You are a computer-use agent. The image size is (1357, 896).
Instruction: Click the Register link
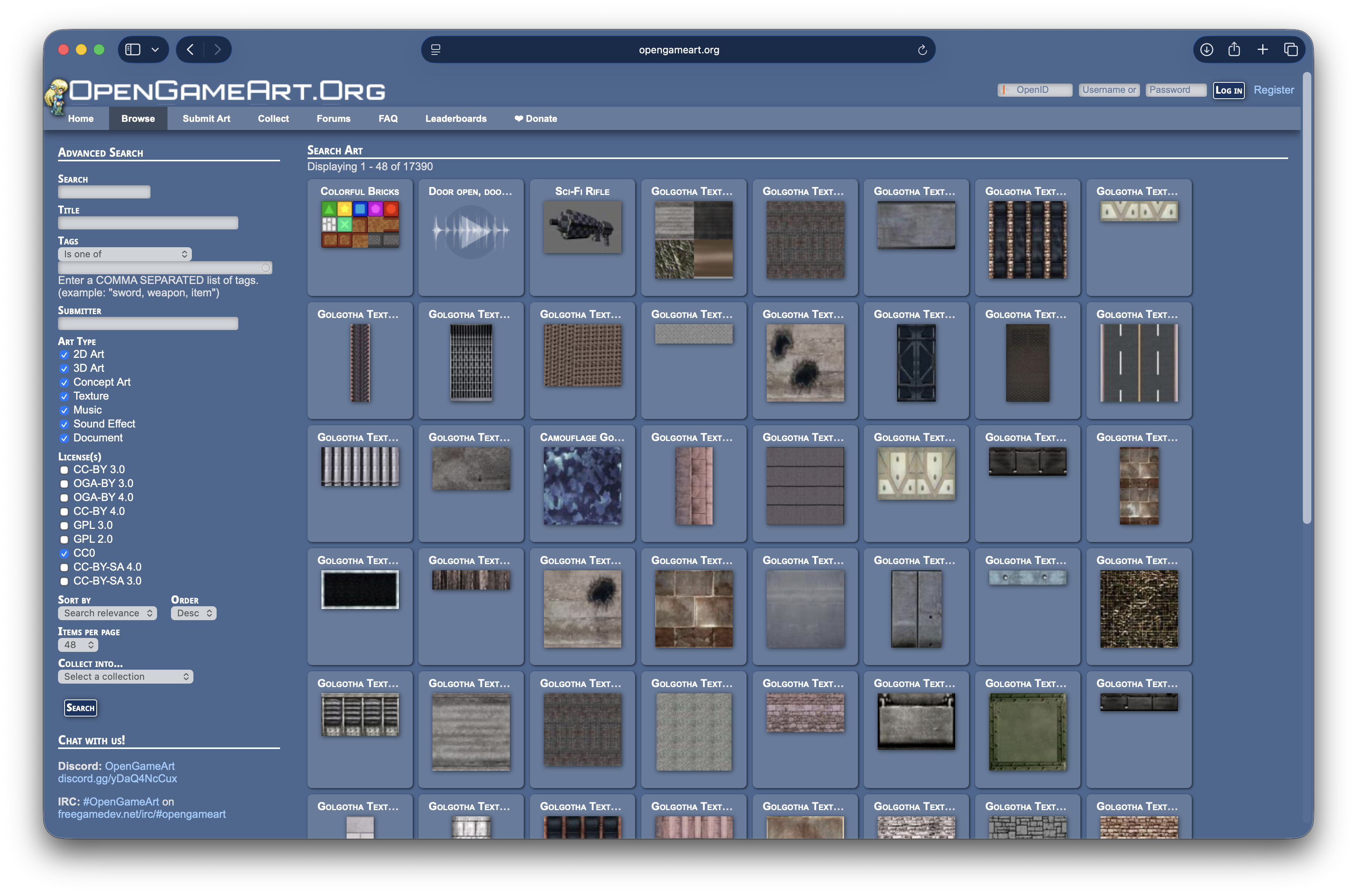point(1273,90)
